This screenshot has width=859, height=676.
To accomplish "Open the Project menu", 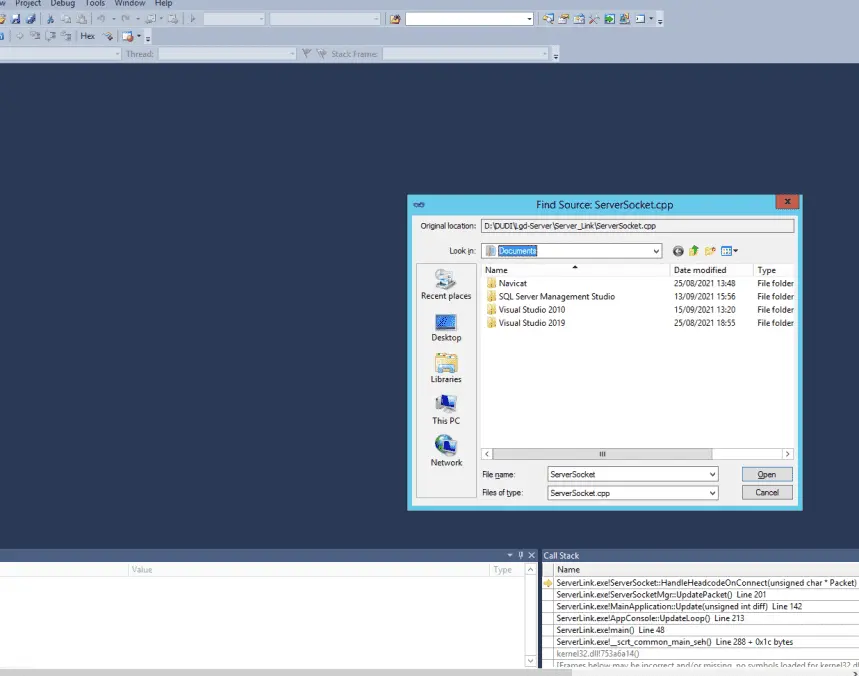I will tap(28, 3).
